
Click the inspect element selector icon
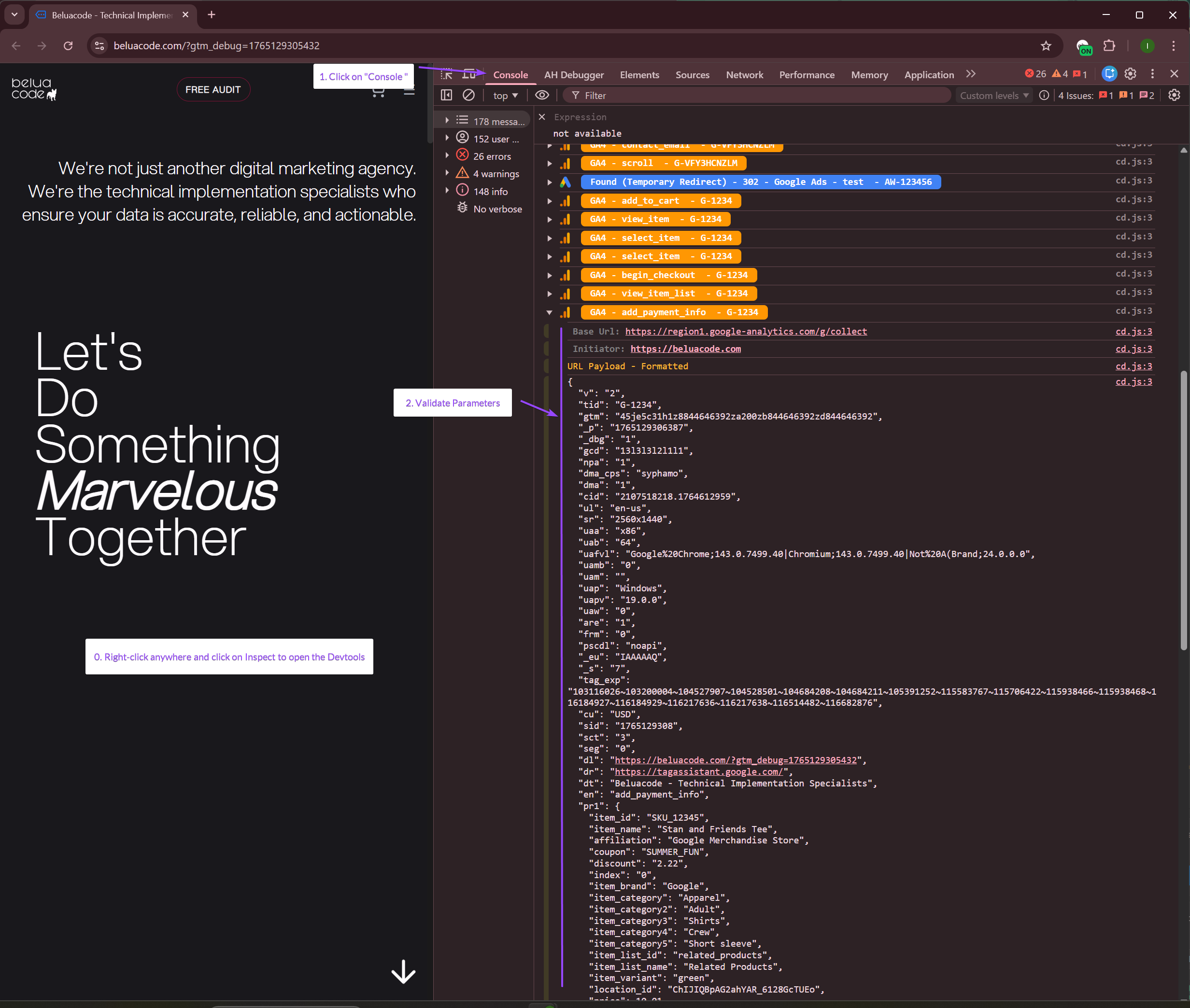446,74
